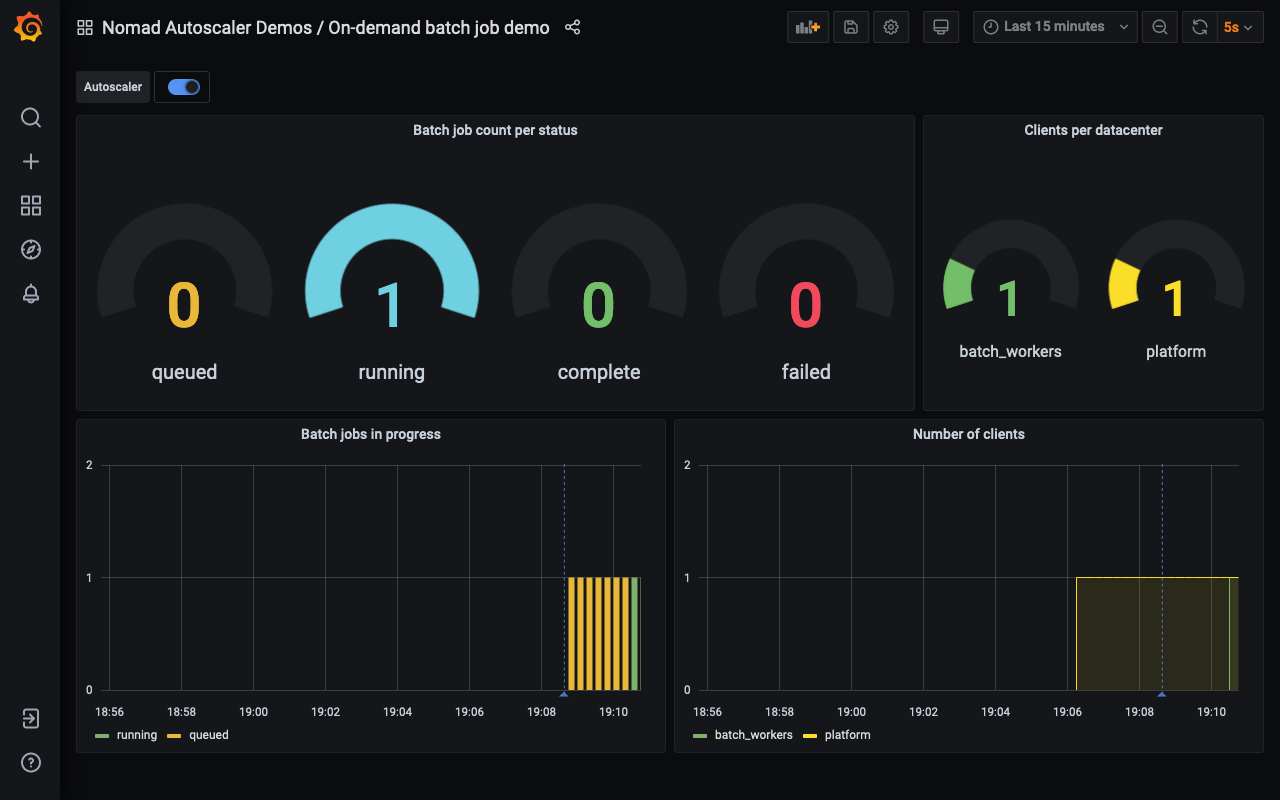The width and height of the screenshot is (1280, 800).
Task: Open the 5s refresh interval dropdown
Action: [x=1240, y=27]
